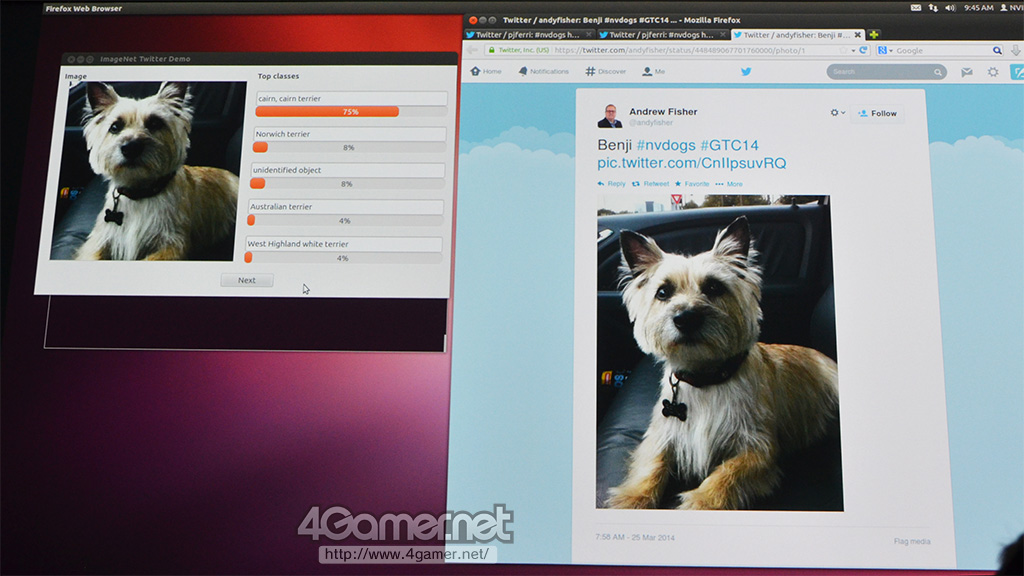This screenshot has height=576, width=1024.
Task: Click the Google search magnifier in Firefox
Action: point(997,50)
